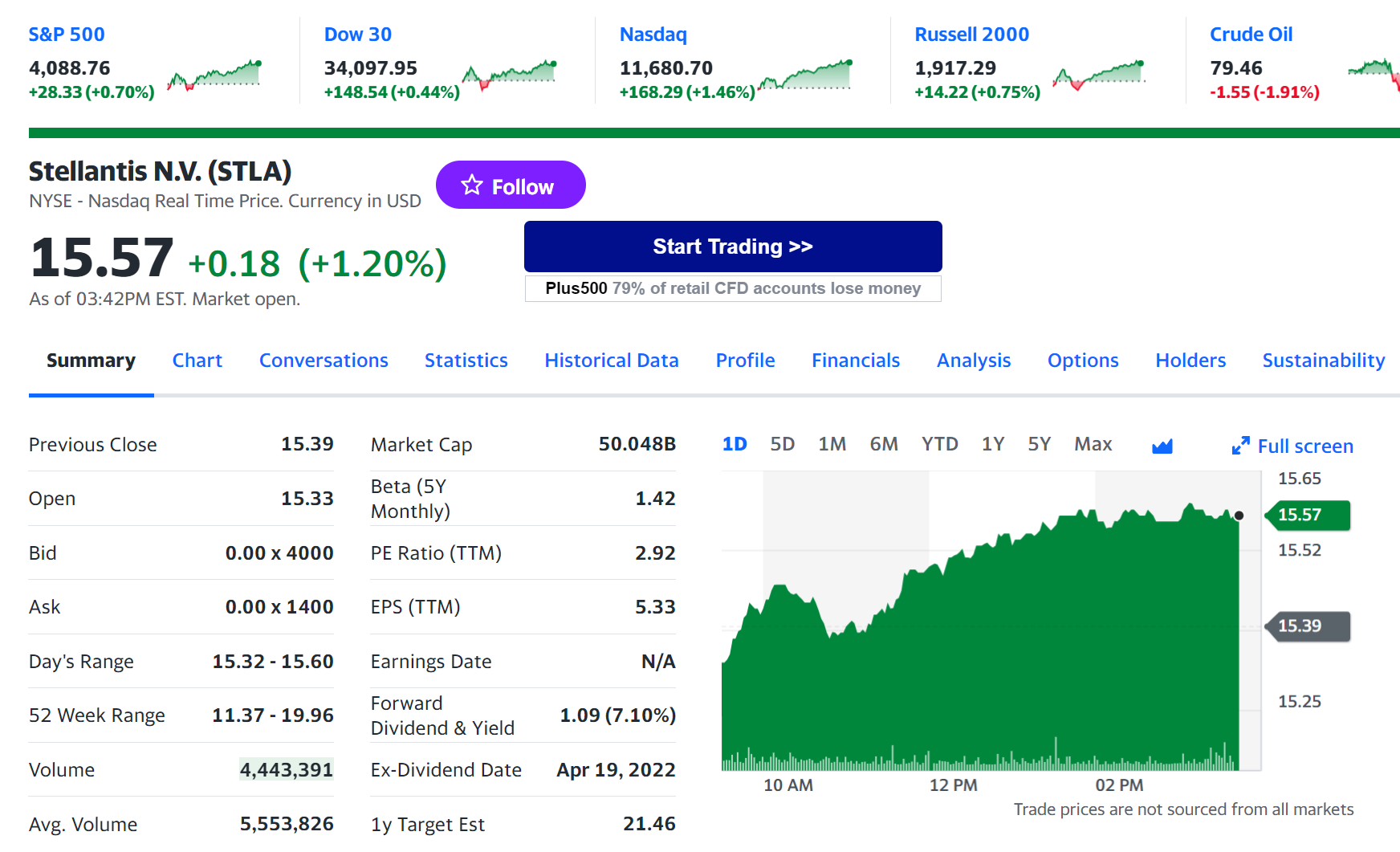This screenshot has height=852, width=1400.
Task: Select the 5D chart range
Action: (782, 444)
